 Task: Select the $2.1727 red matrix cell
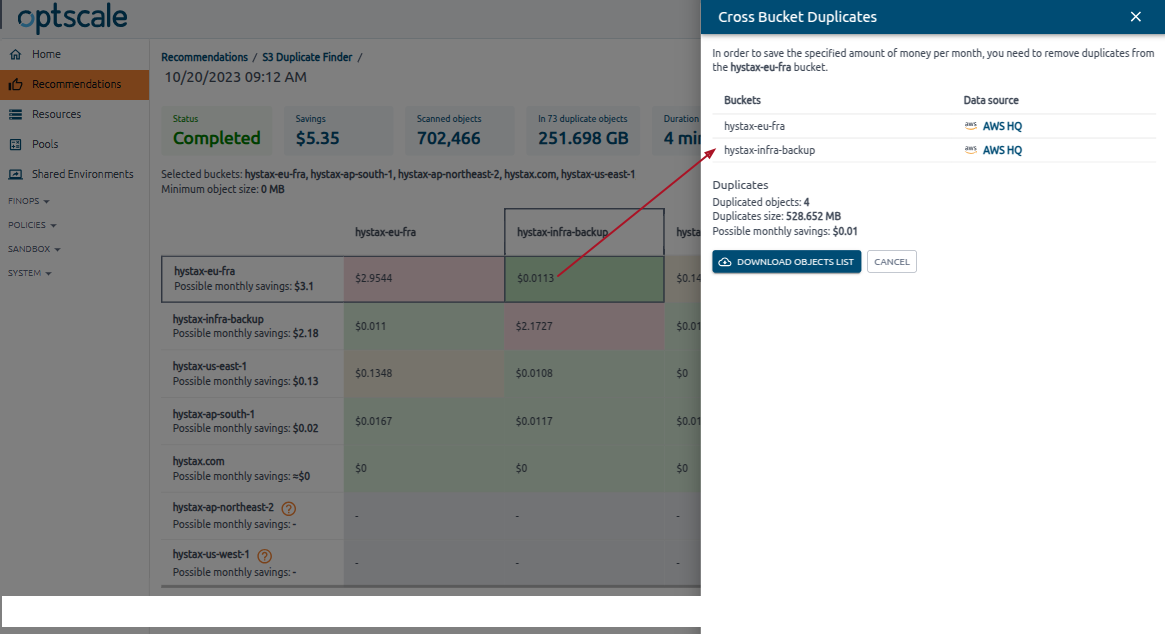coord(584,326)
